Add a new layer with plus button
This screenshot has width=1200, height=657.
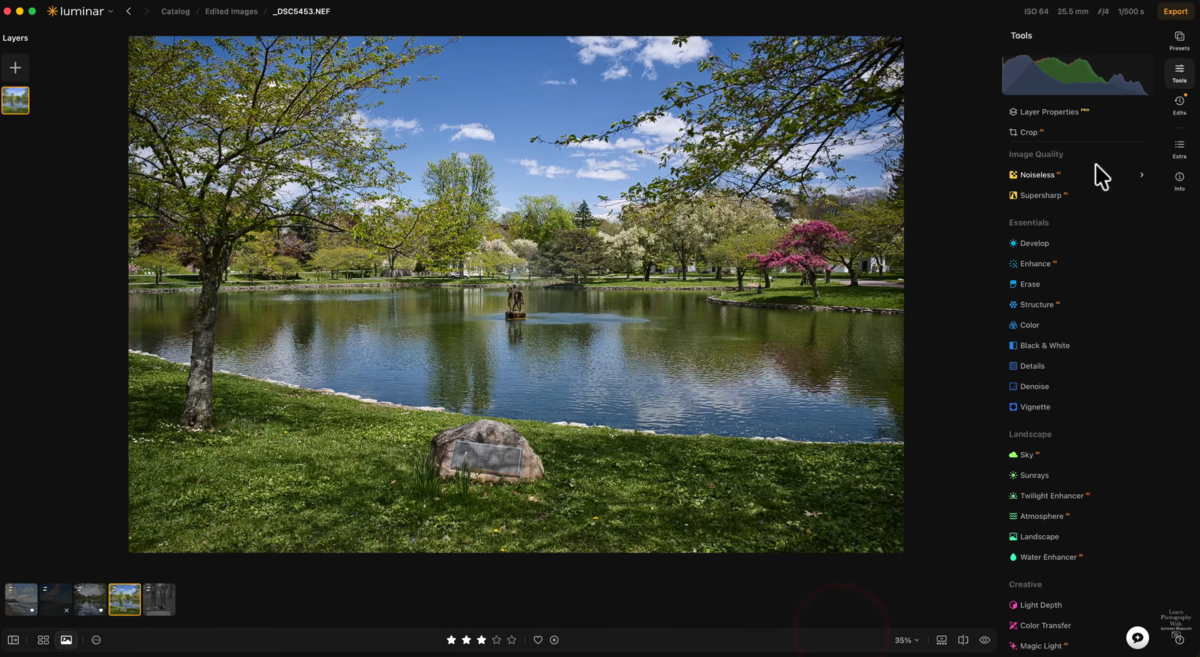coord(15,68)
